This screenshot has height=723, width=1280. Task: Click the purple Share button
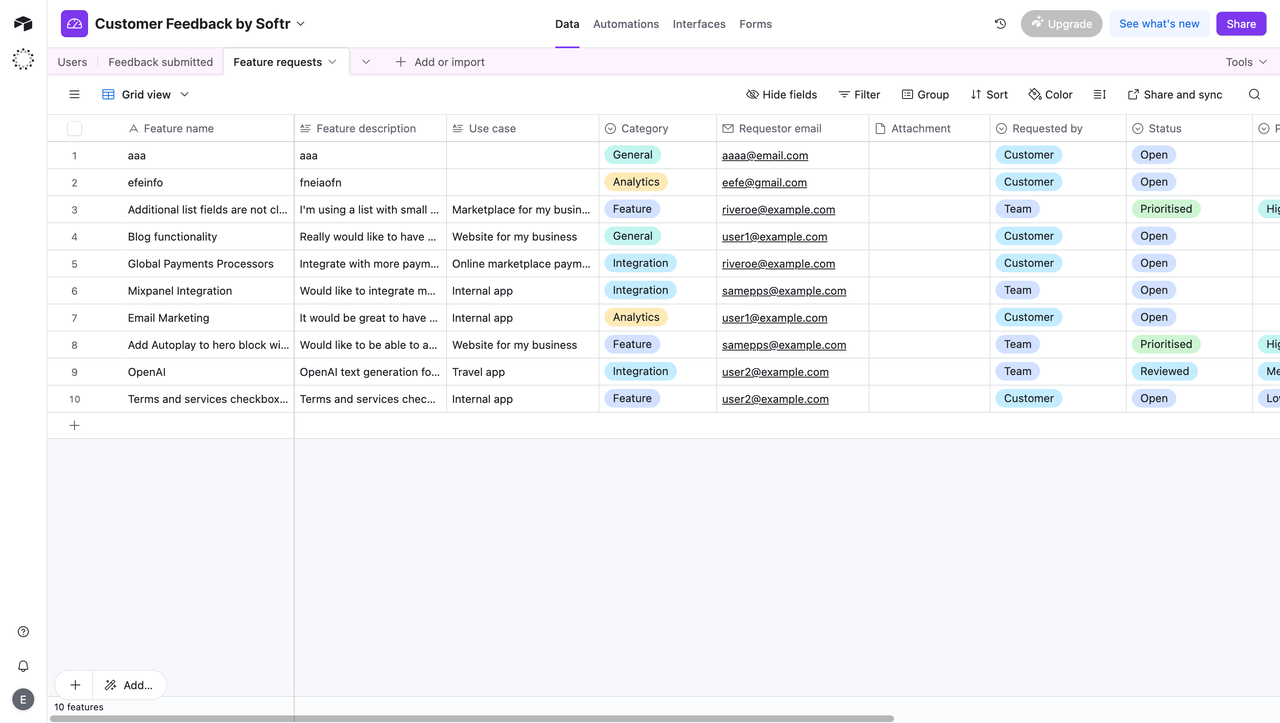coord(1241,24)
